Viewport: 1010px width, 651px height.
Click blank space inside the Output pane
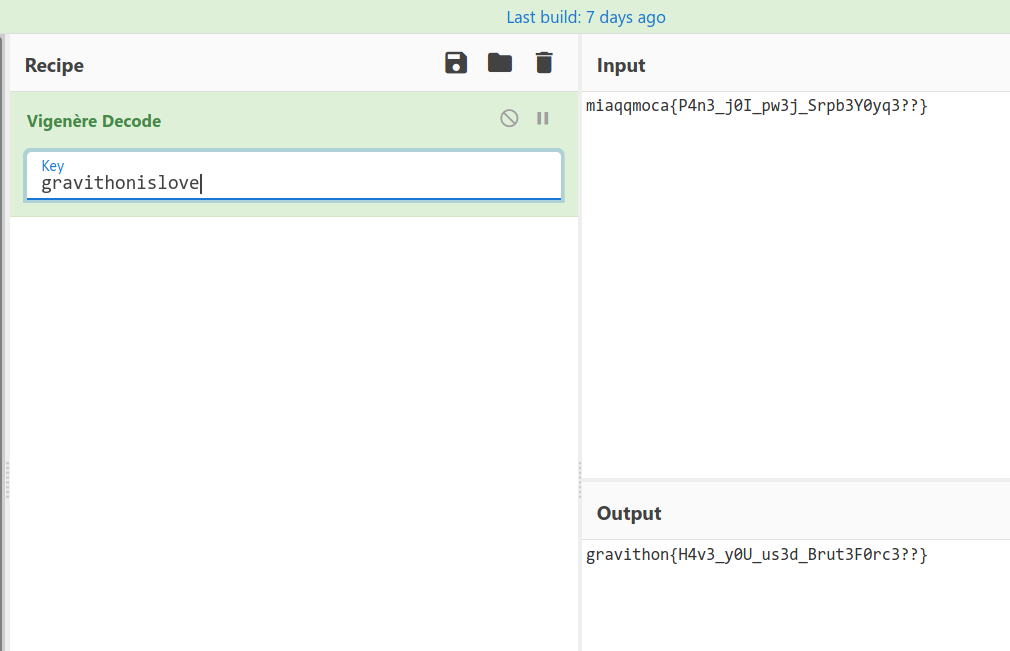[795, 610]
